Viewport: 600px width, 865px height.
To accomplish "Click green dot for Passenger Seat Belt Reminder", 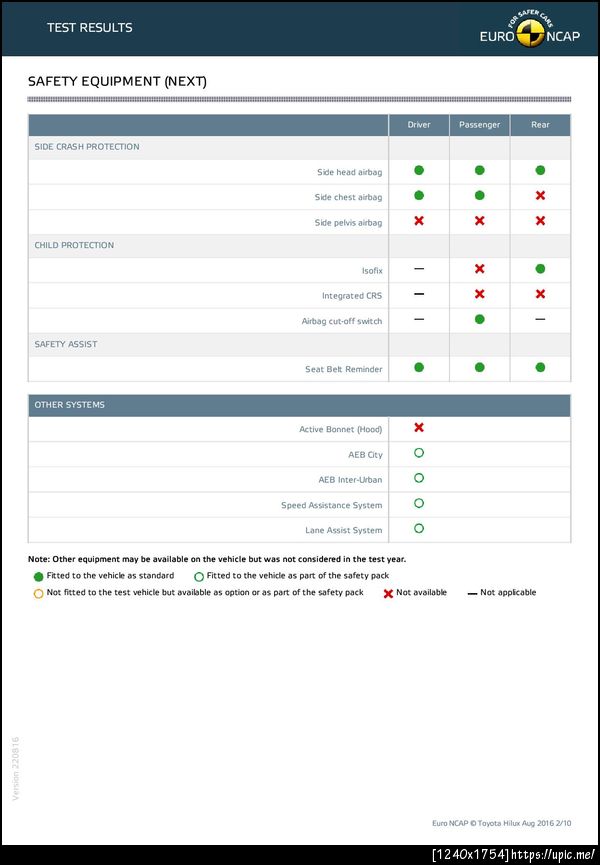I will point(480,367).
